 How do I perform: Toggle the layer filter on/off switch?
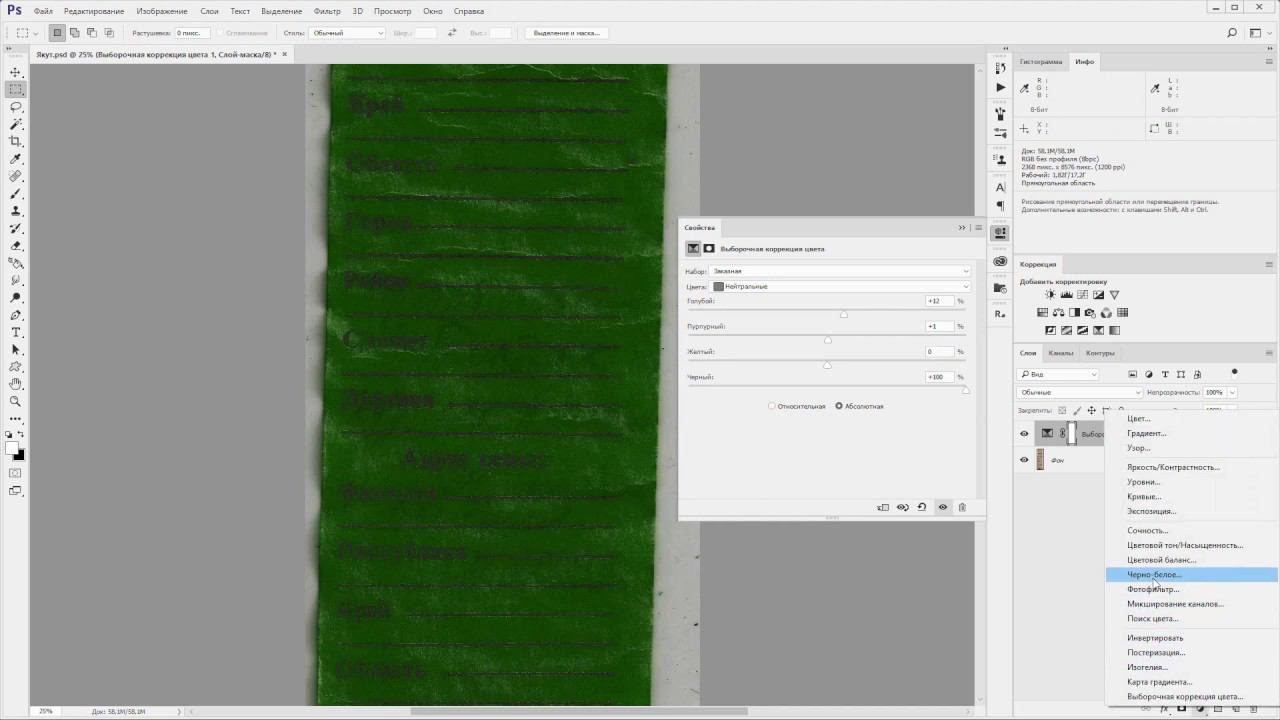pos(1234,373)
